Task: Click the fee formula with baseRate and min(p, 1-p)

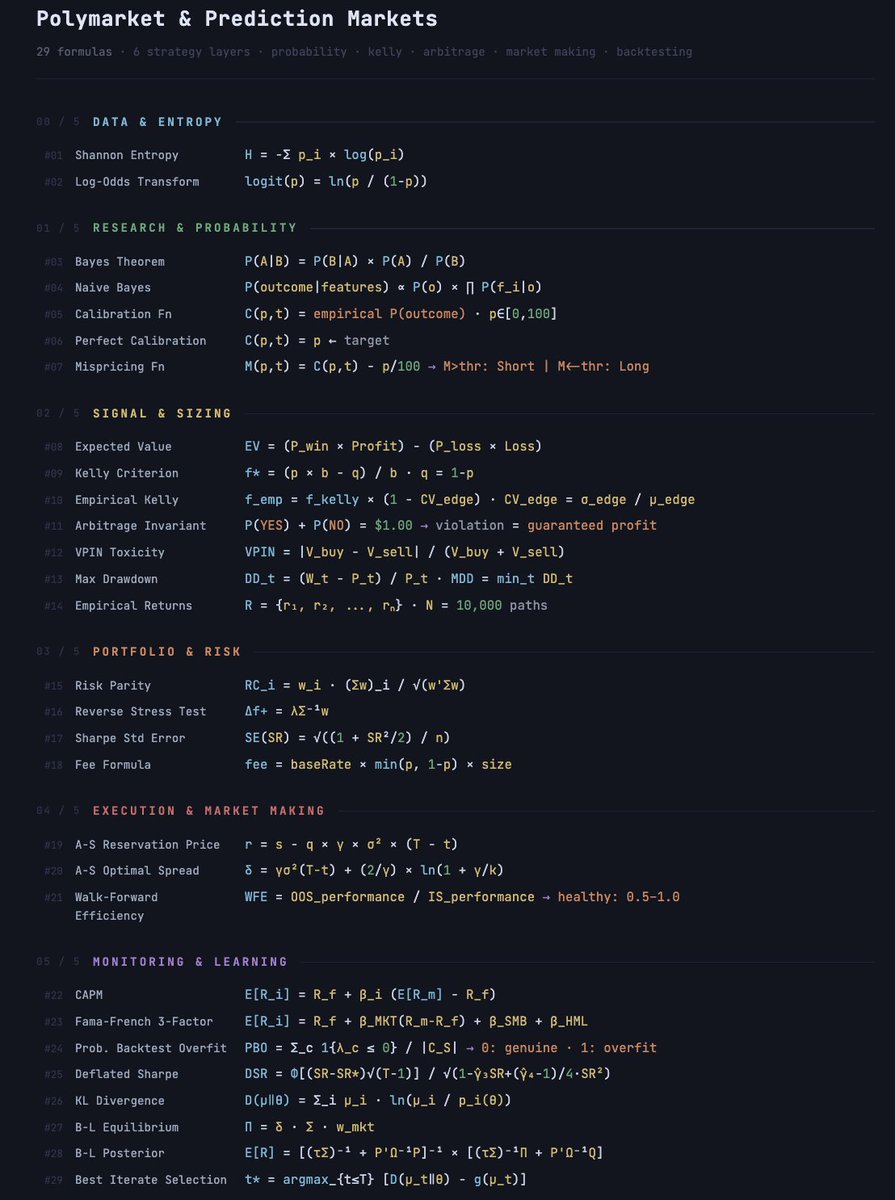Action: click(378, 764)
